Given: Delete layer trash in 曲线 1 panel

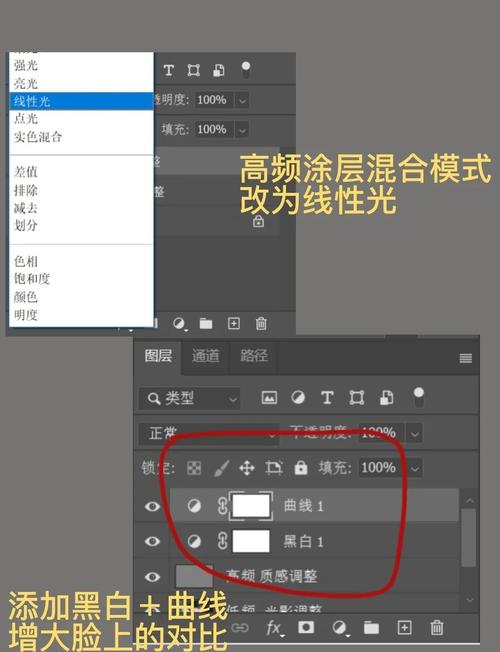Looking at the screenshot, I should [436, 627].
